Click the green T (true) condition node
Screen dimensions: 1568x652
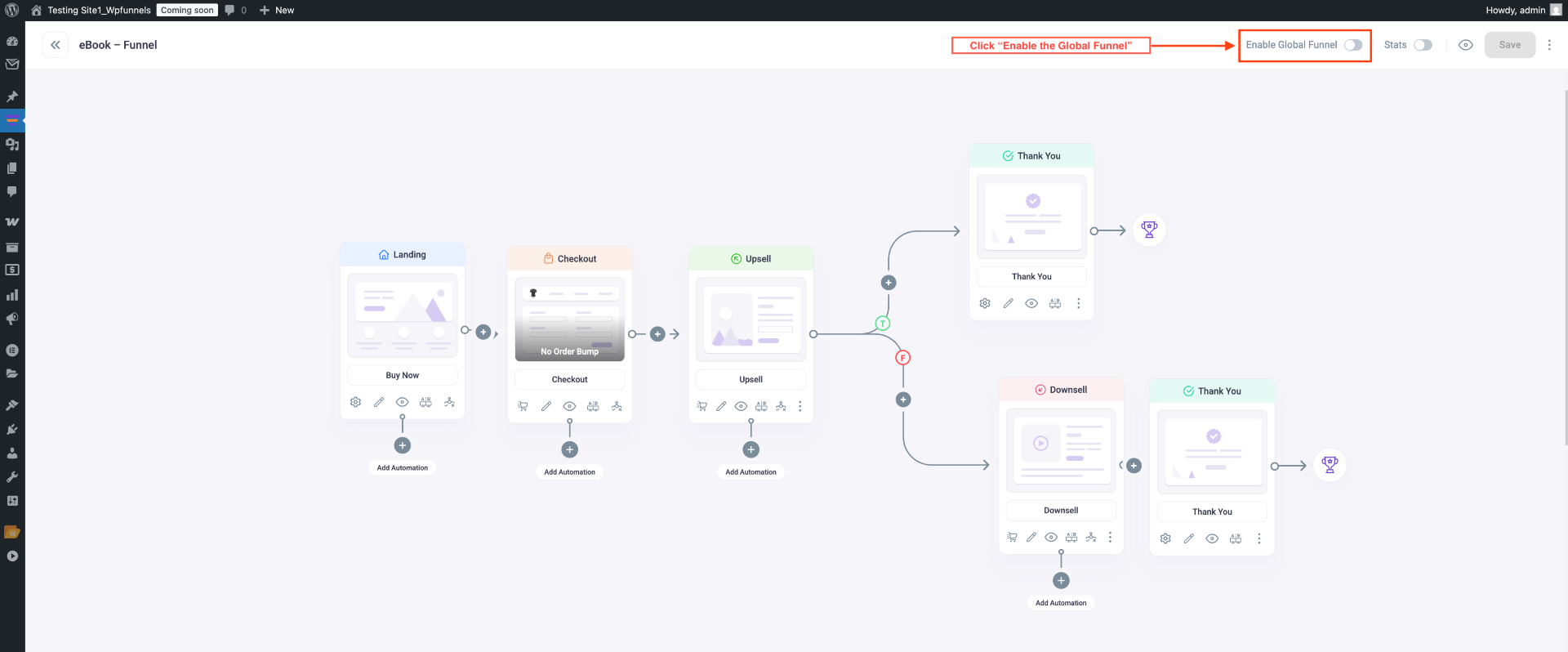point(883,324)
